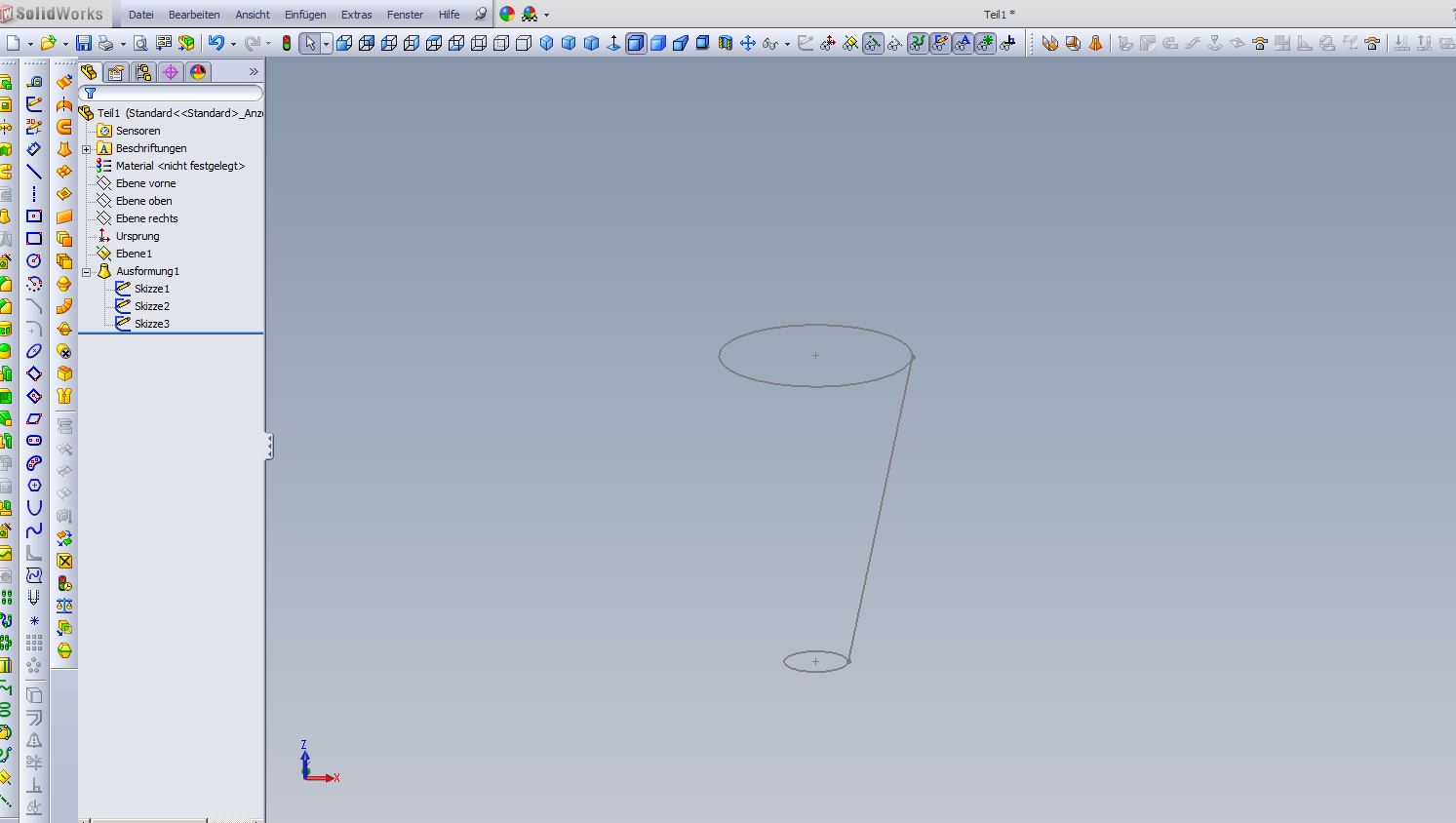The image size is (1456, 823).
Task: Open the Fenster menu
Action: tap(405, 15)
